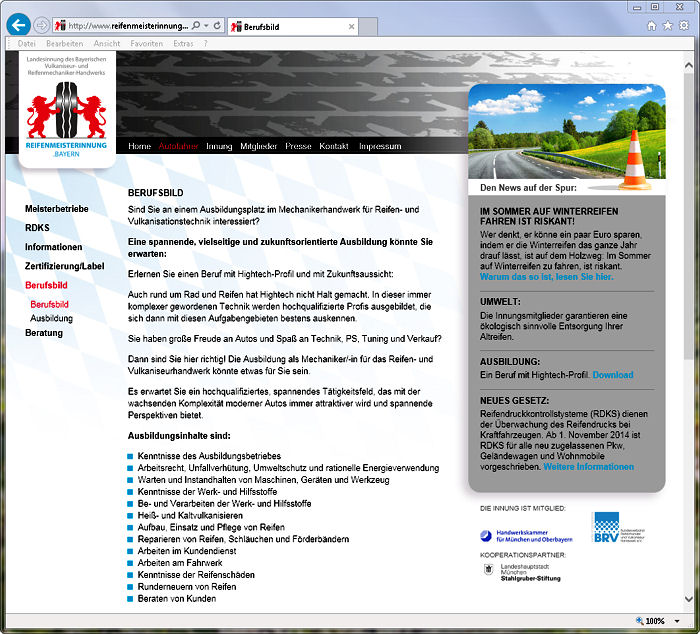This screenshot has height=634, width=700.
Task: Click the 'Ausbildungsinhalte sind:' heading
Action: click(179, 436)
